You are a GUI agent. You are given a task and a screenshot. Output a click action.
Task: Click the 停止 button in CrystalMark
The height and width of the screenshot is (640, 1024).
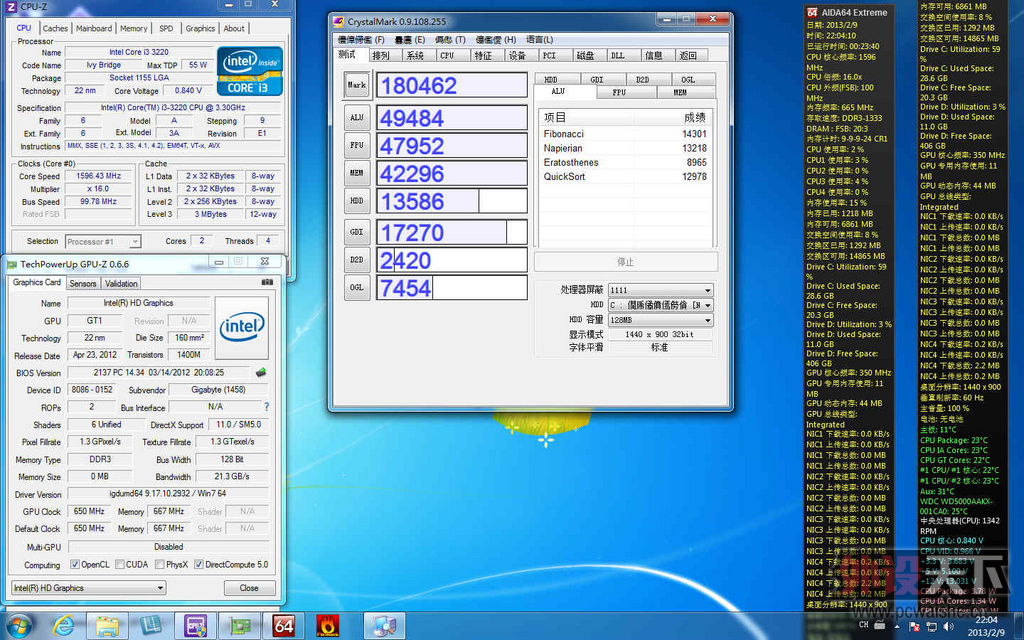[x=626, y=261]
